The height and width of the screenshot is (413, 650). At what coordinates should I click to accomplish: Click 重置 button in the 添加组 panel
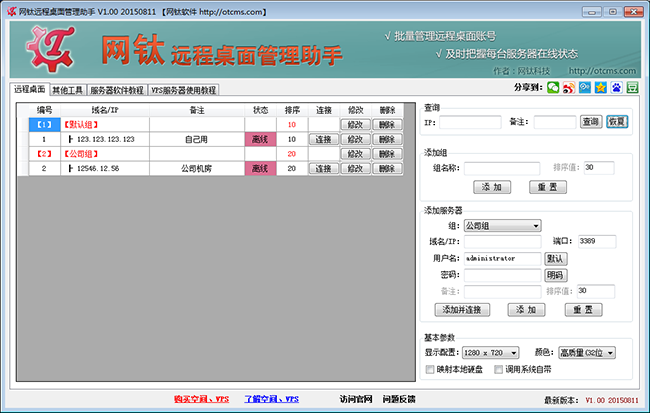548,187
